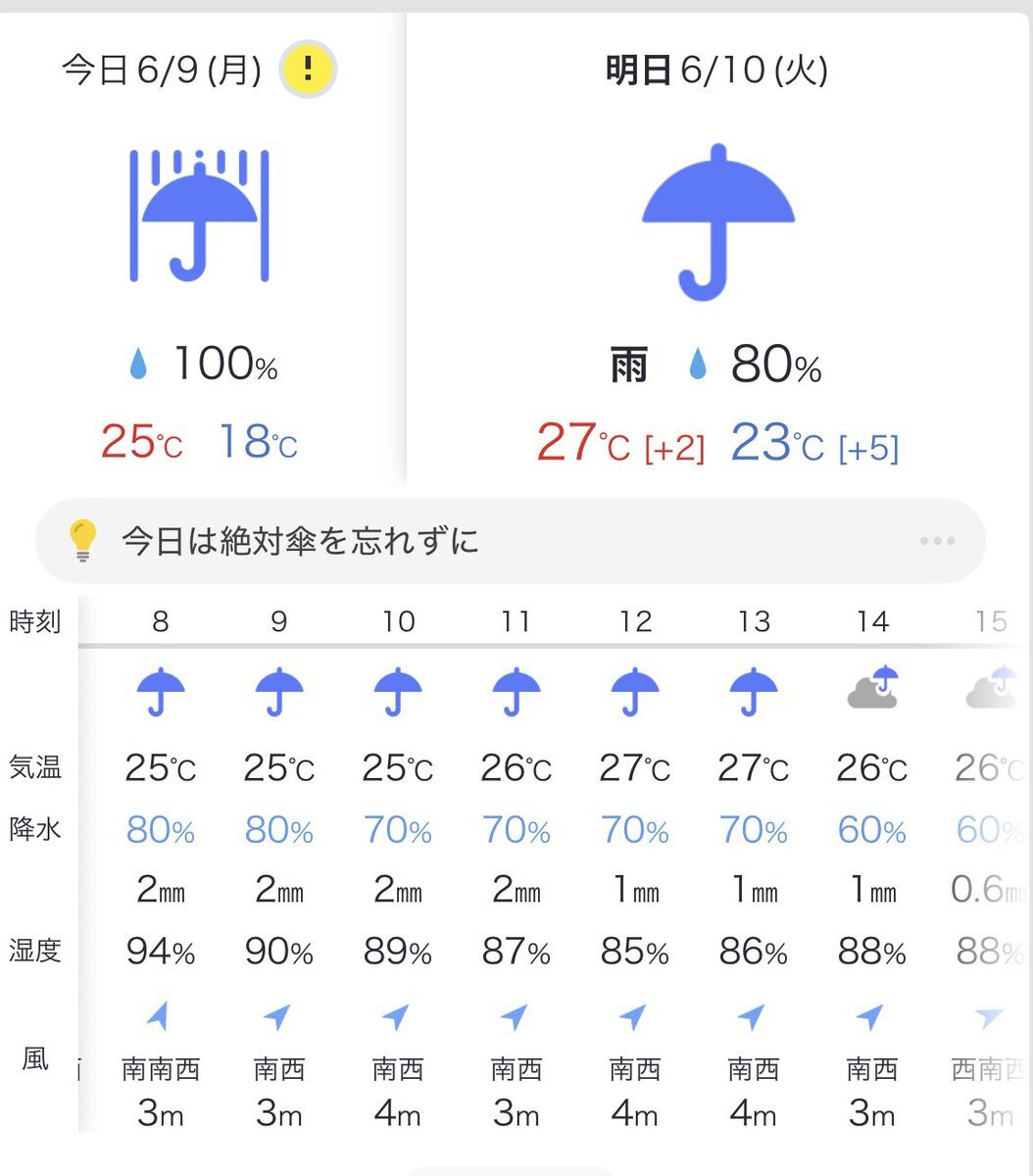Tap the light bulb tip icon
Viewport: 1033px width, 1176px height.
(83, 541)
